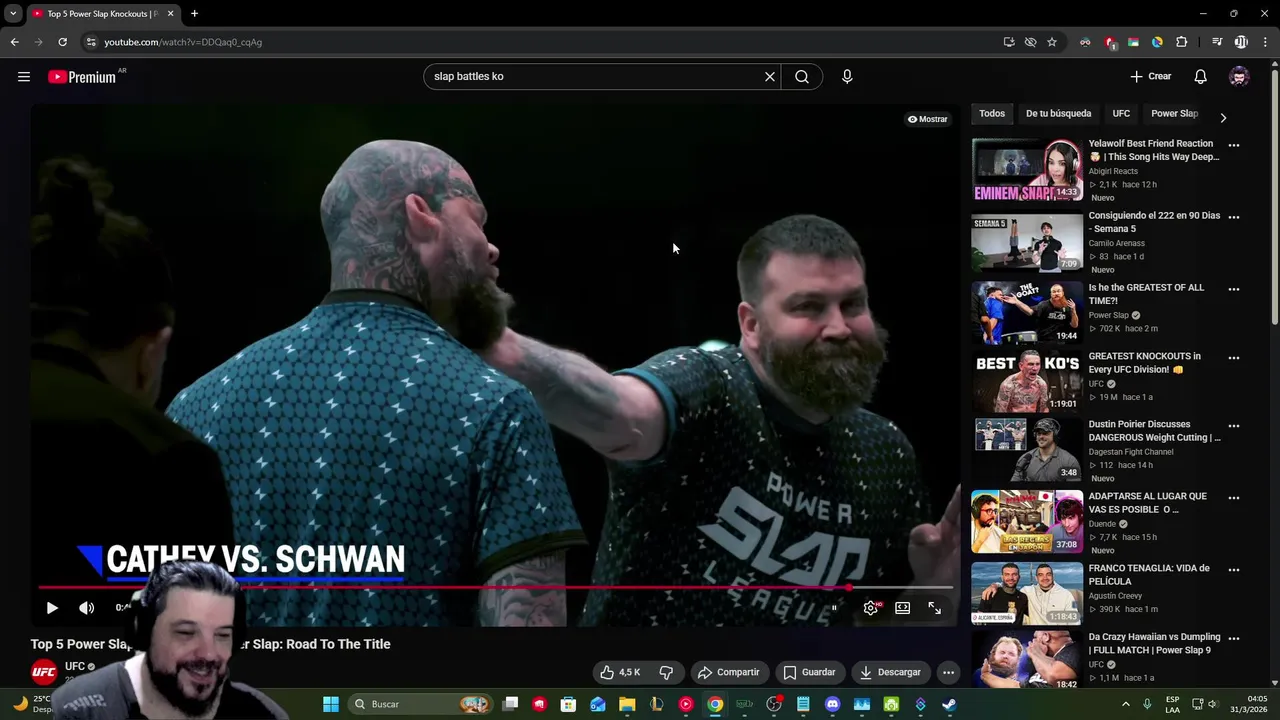Click install app icon in address bar
Image resolution: width=1280 pixels, height=720 pixels.
(x=1009, y=42)
